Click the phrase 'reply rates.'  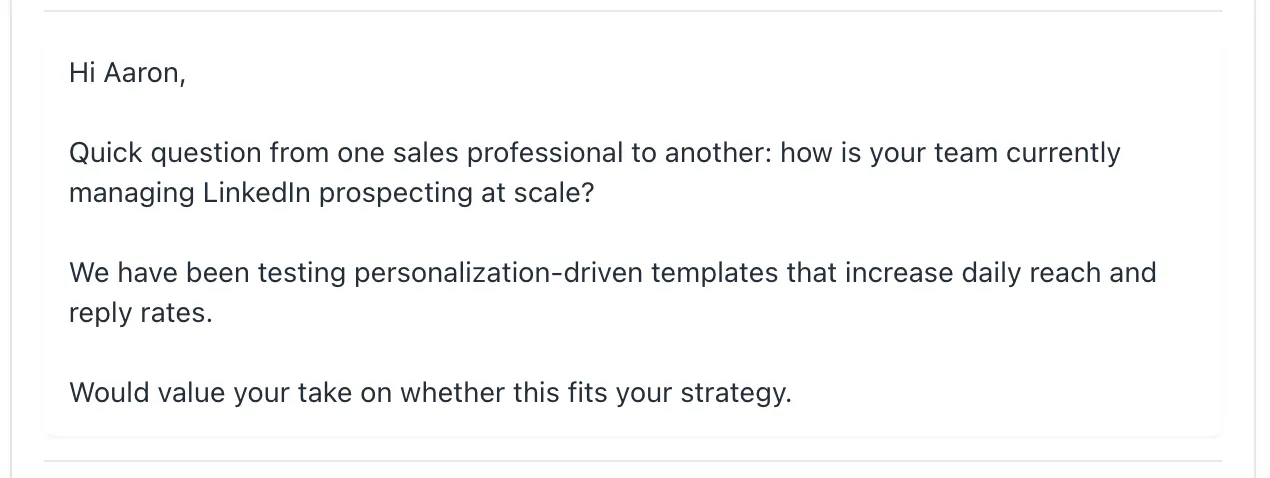click(x=140, y=312)
